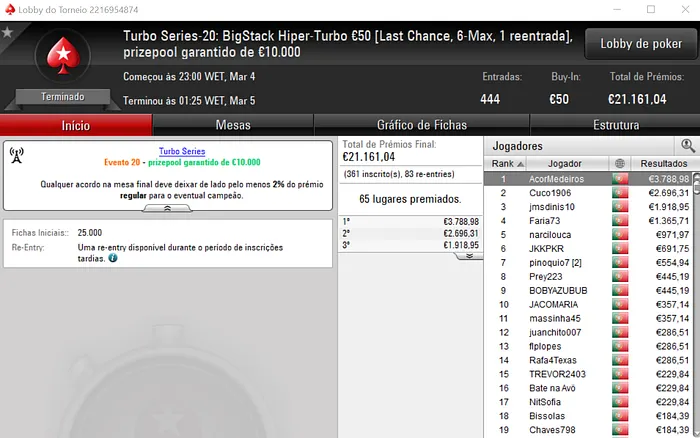Screen dimensions: 700x438
Task: Click the Lobby de poker button
Action: coord(641,44)
